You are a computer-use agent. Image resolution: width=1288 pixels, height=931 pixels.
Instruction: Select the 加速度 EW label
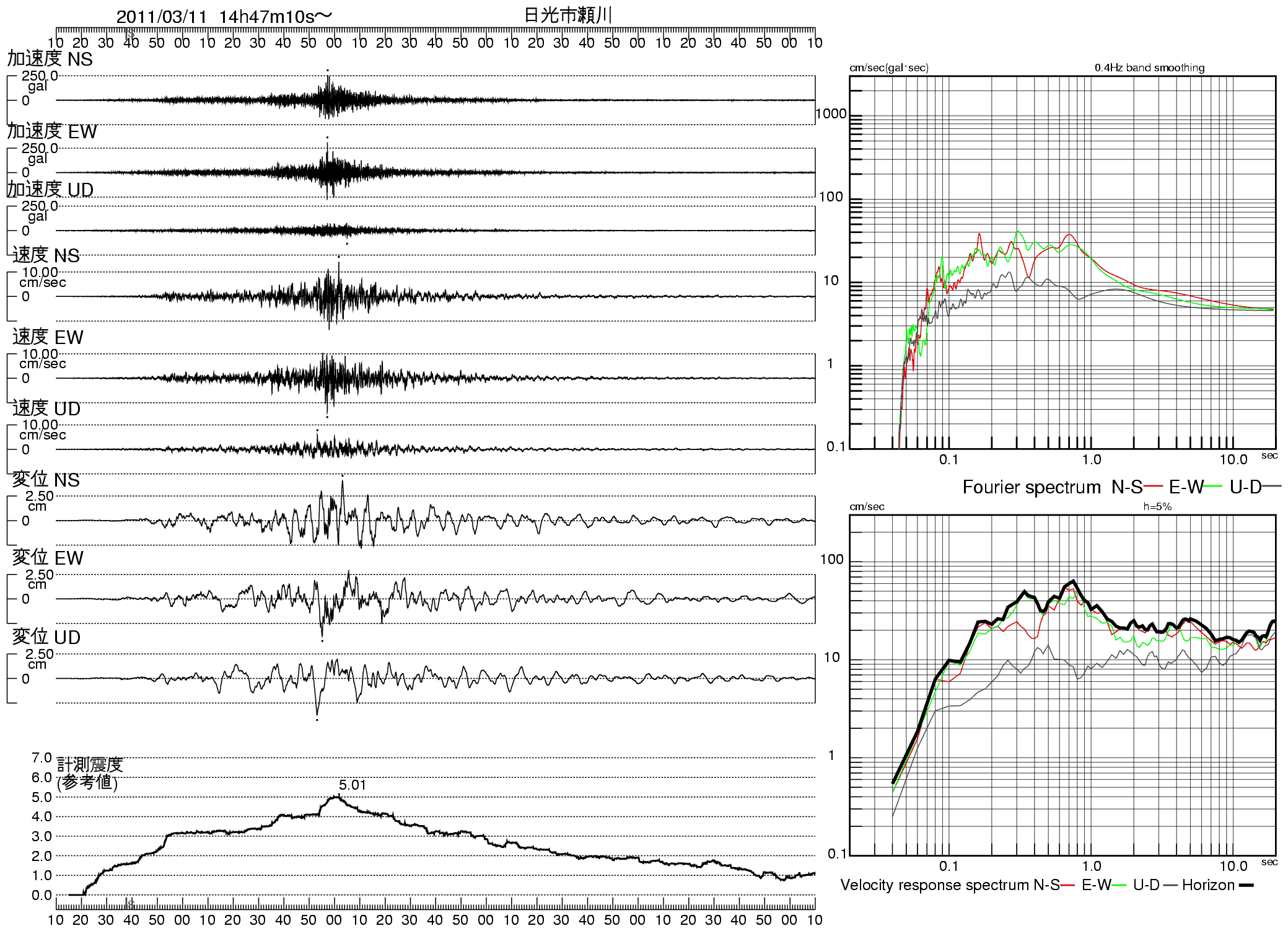[x=52, y=131]
